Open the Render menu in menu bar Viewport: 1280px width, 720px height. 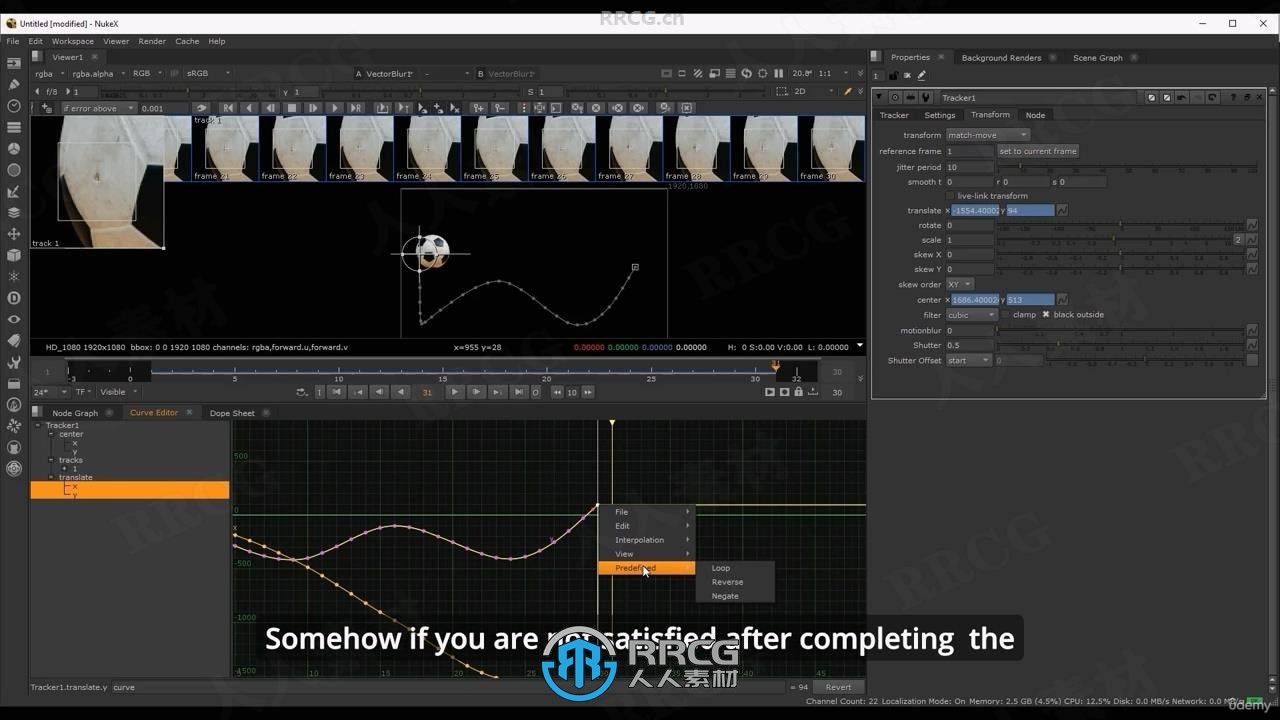[x=152, y=41]
